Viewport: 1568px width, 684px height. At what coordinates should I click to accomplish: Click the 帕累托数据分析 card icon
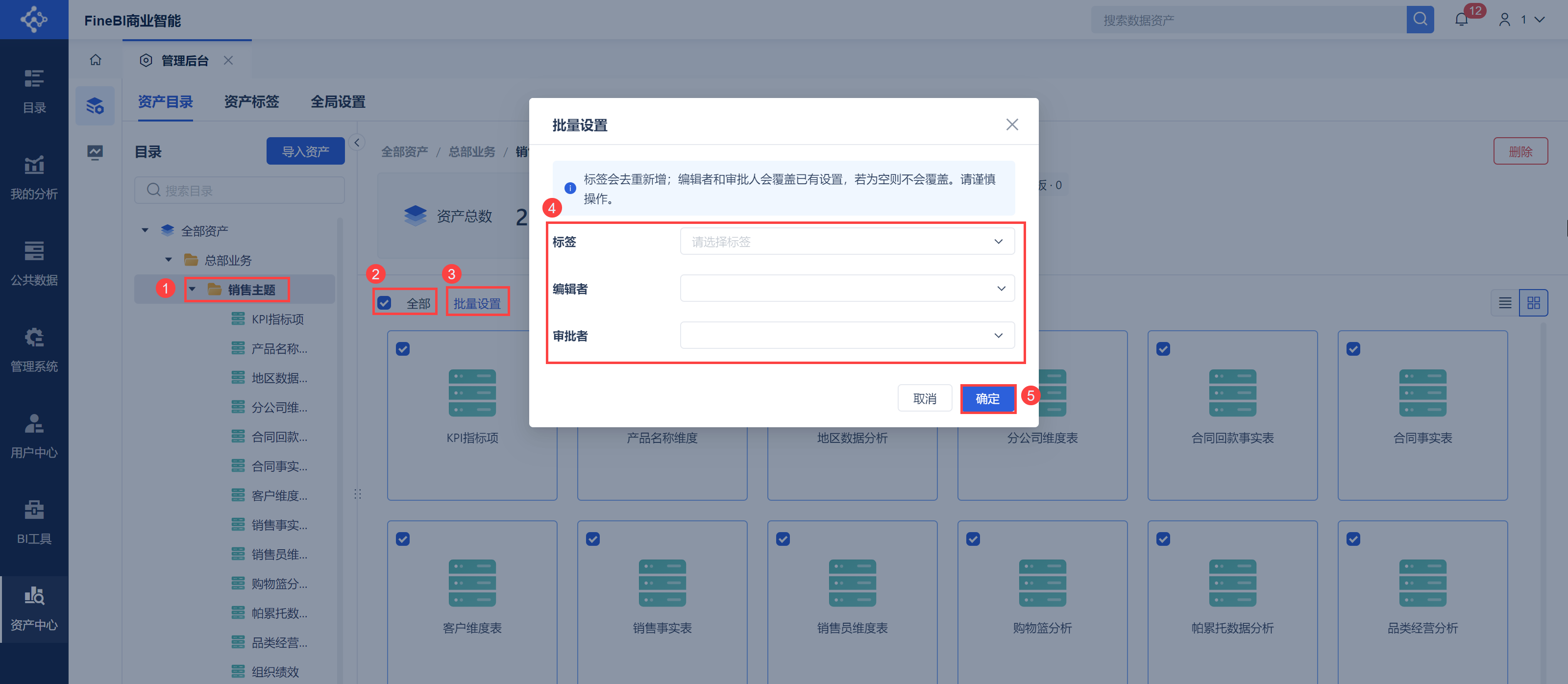(x=1233, y=583)
